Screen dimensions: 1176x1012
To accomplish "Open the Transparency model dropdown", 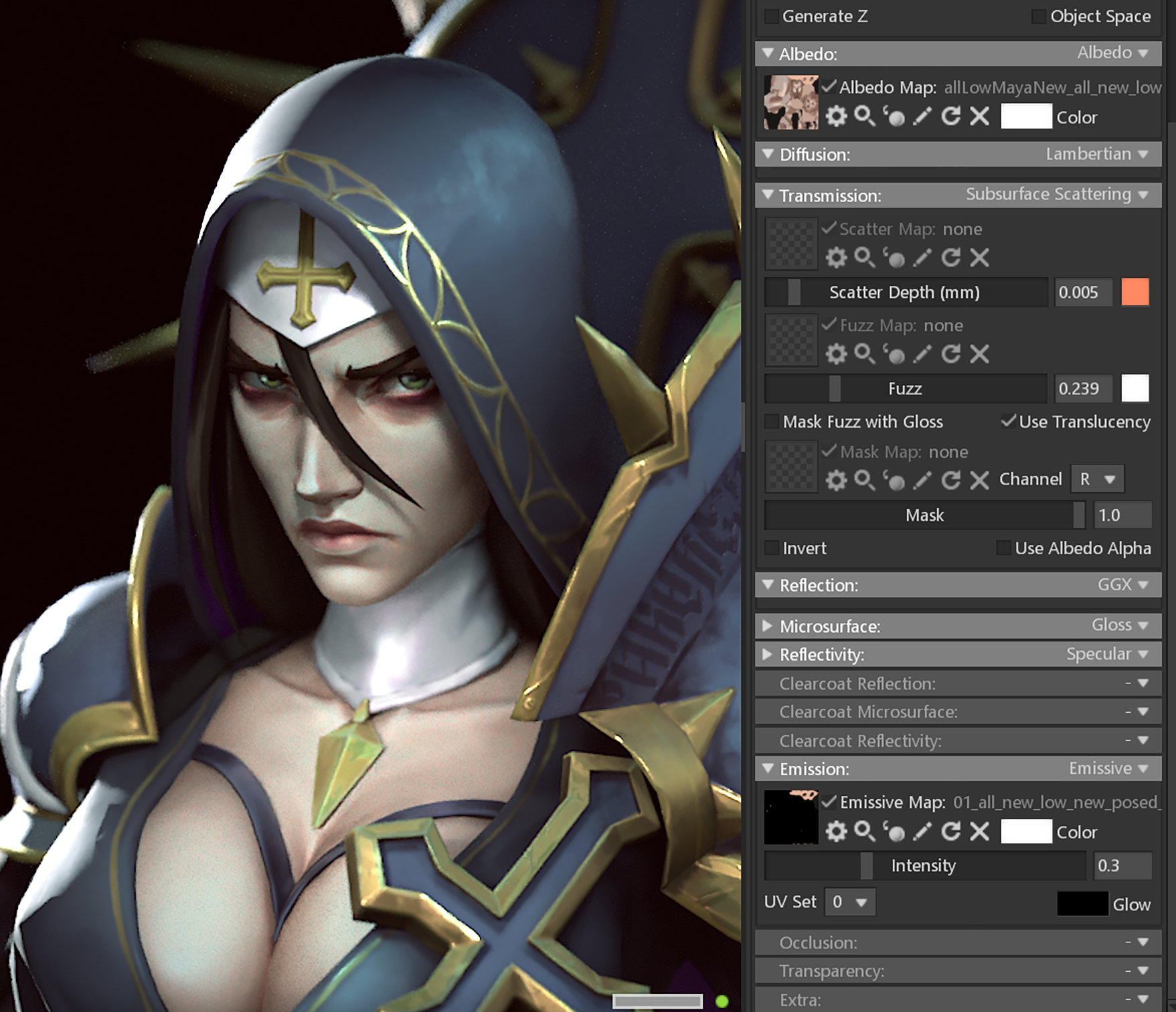I will (1137, 971).
